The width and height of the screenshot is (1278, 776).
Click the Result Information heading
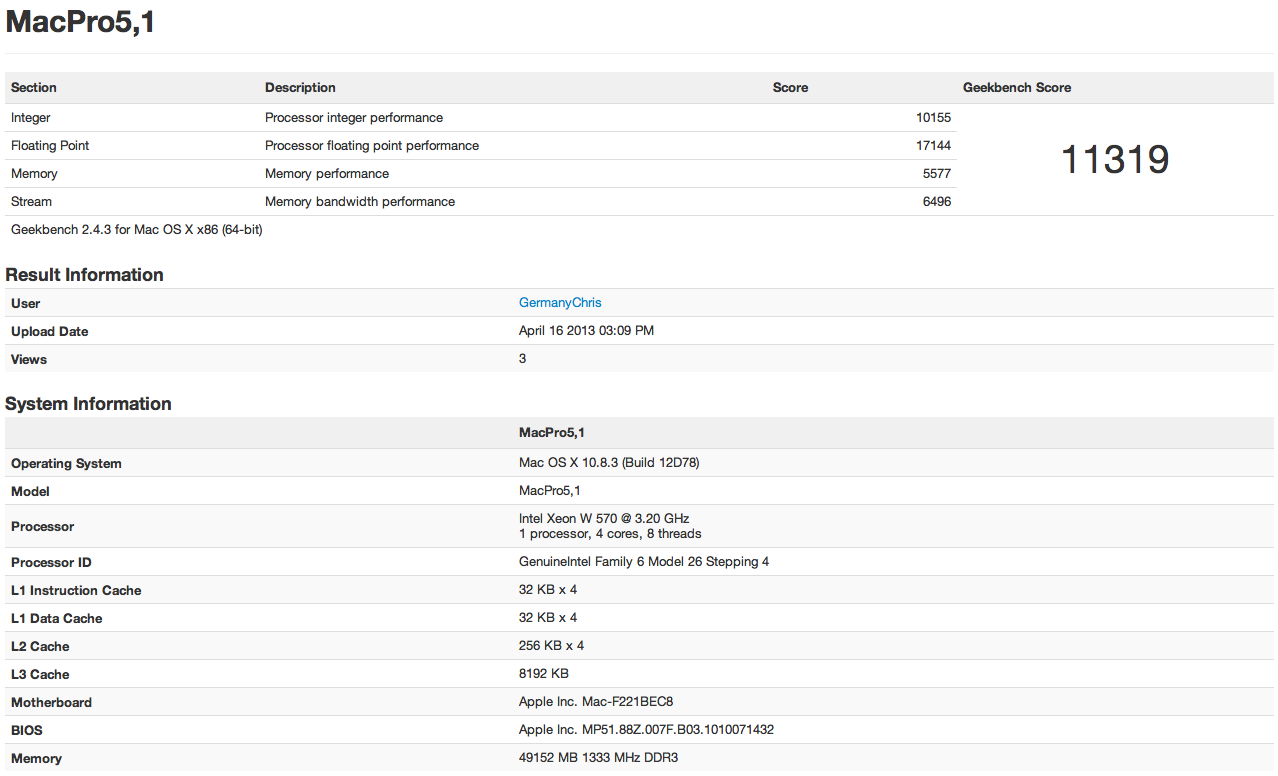pyautogui.click(x=84, y=274)
